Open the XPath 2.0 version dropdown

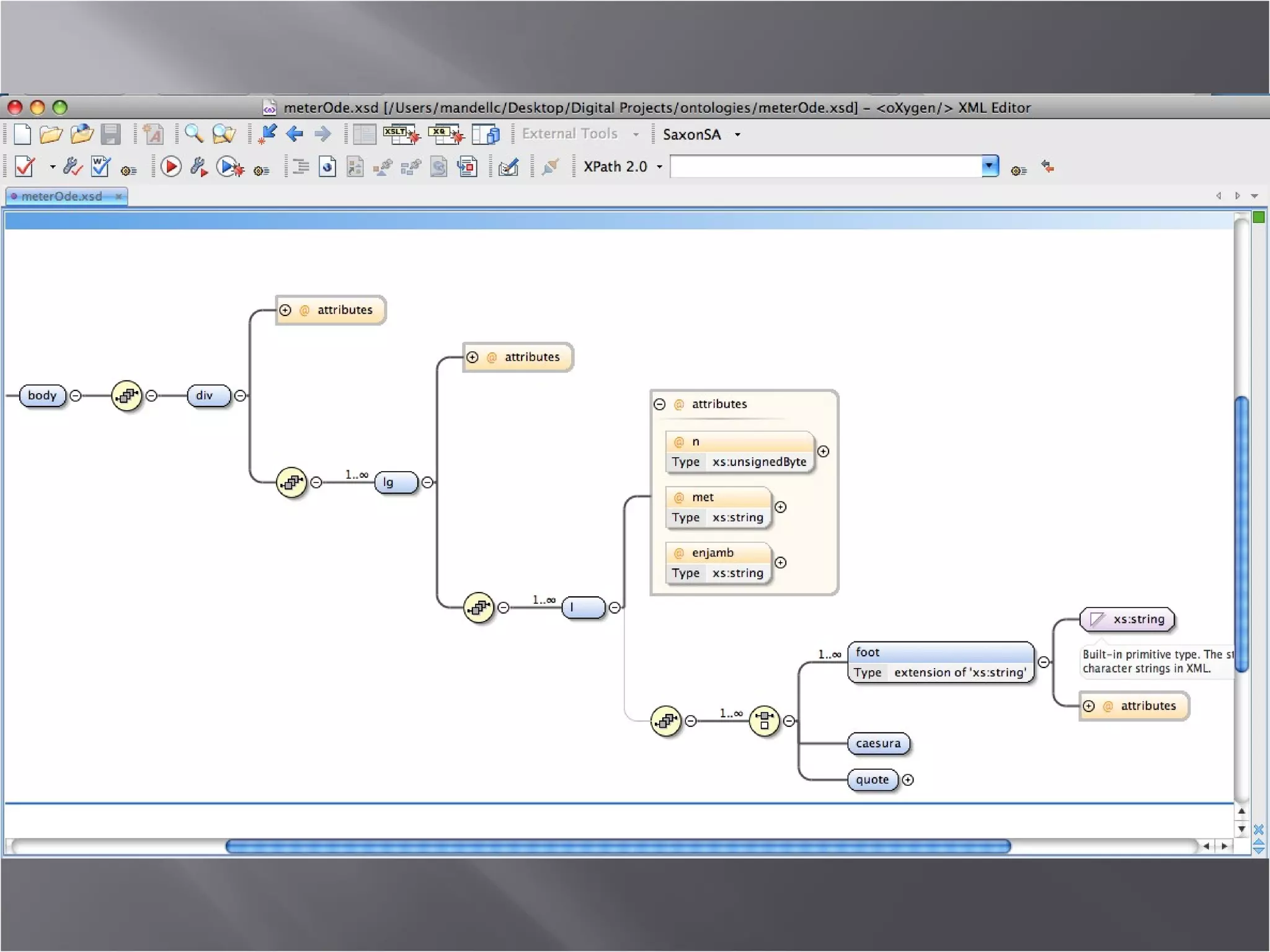coord(659,167)
